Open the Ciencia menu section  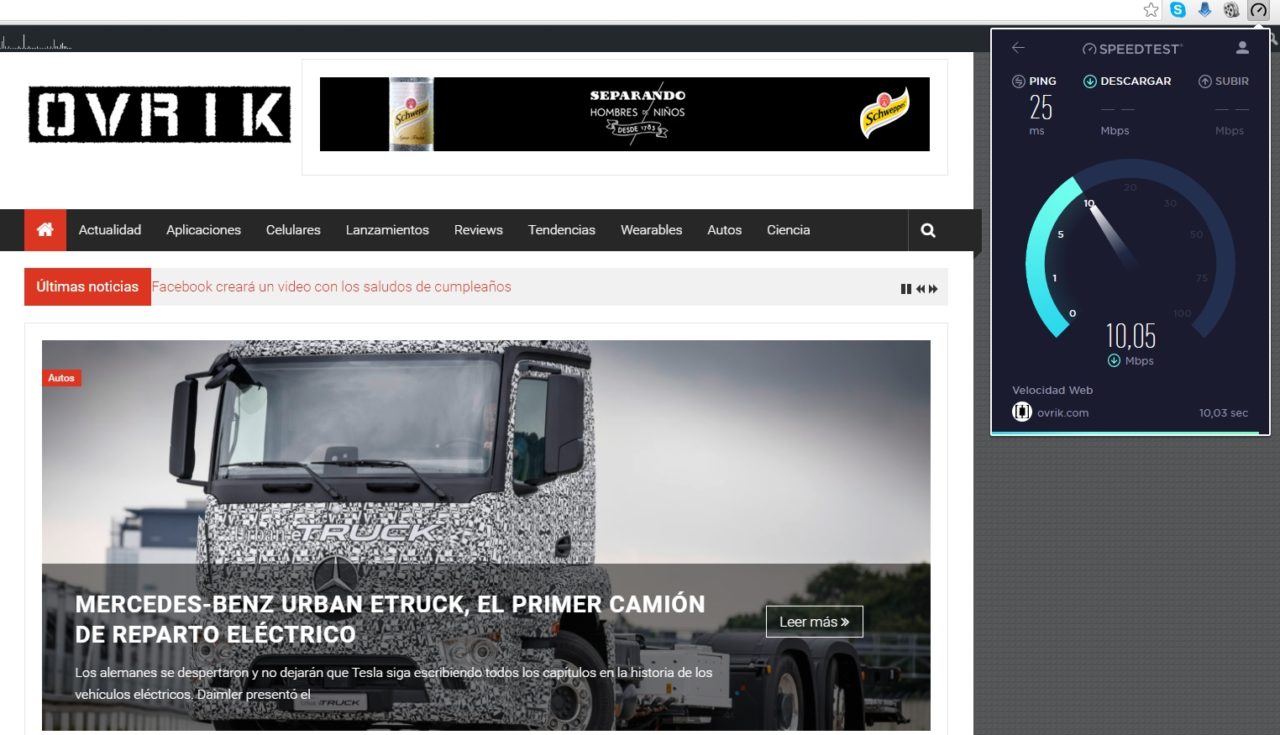tap(788, 230)
